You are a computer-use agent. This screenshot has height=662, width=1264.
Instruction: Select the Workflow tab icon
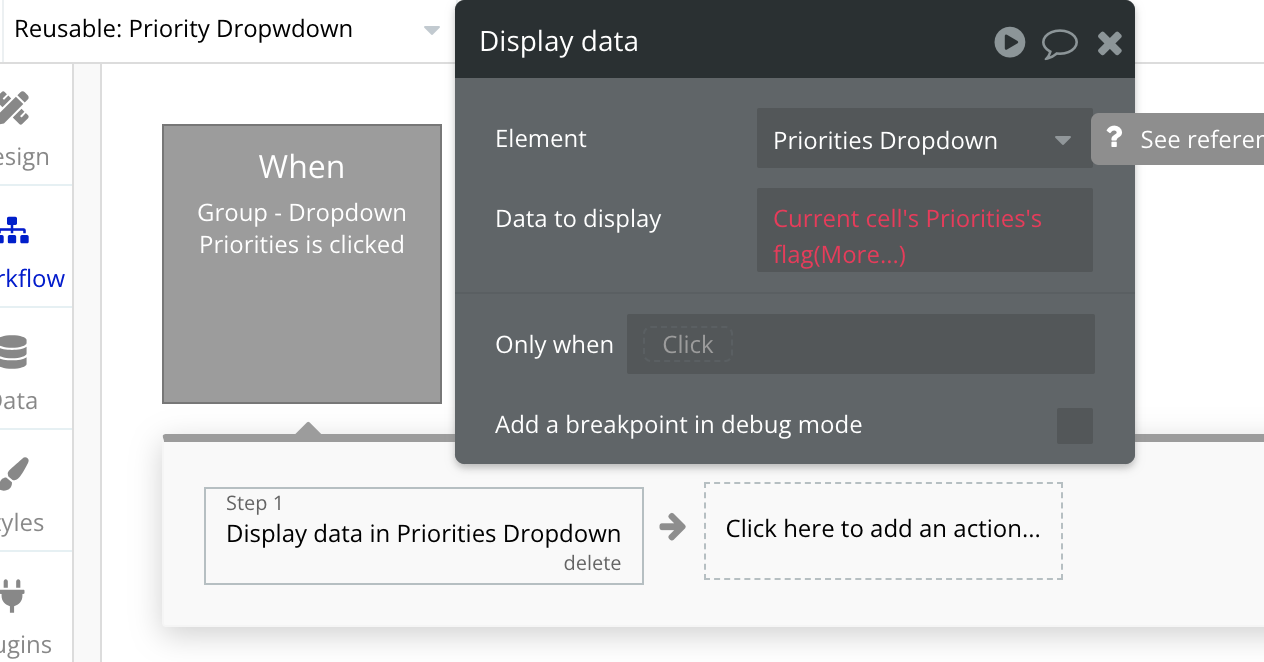click(14, 231)
